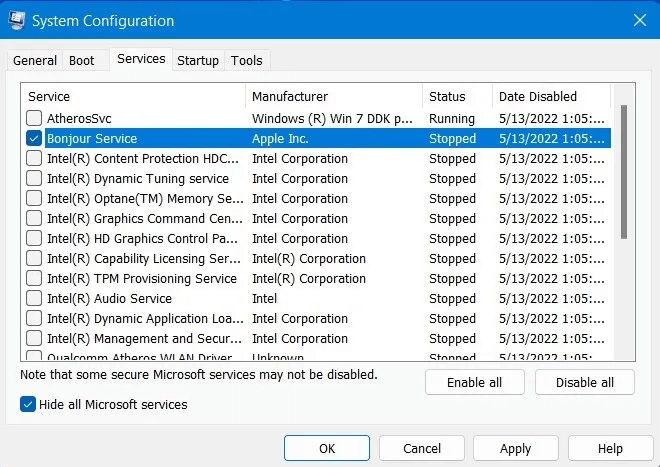Click the System Configuration title bar icon
The width and height of the screenshot is (660, 467).
pos(17,20)
